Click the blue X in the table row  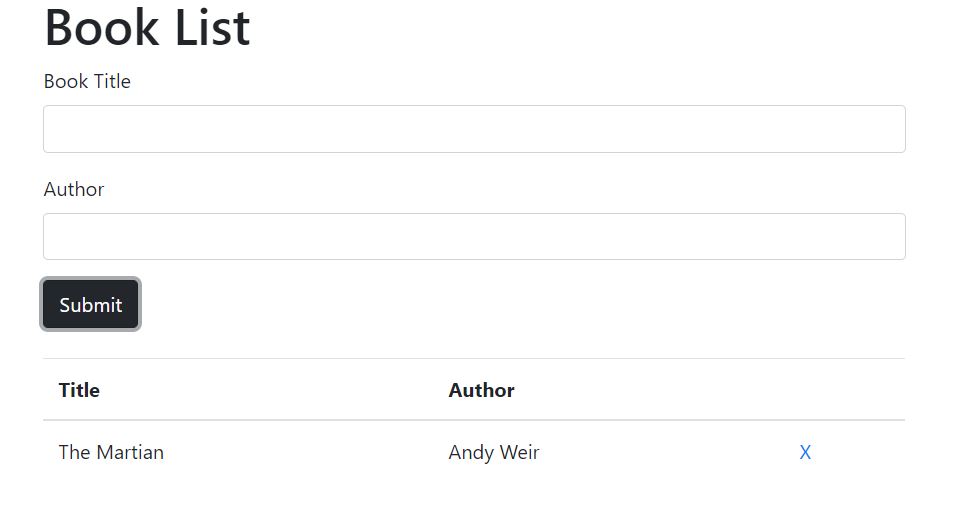(805, 452)
